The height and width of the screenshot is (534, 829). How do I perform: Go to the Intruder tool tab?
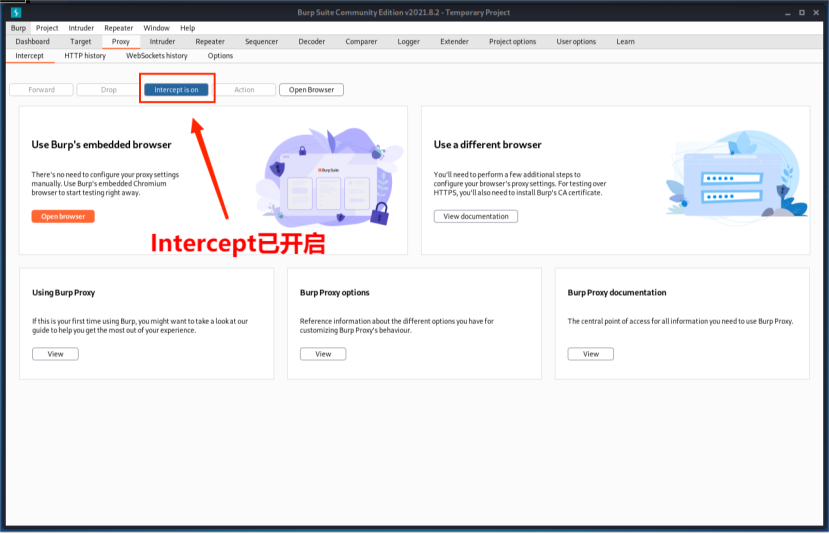(x=162, y=42)
